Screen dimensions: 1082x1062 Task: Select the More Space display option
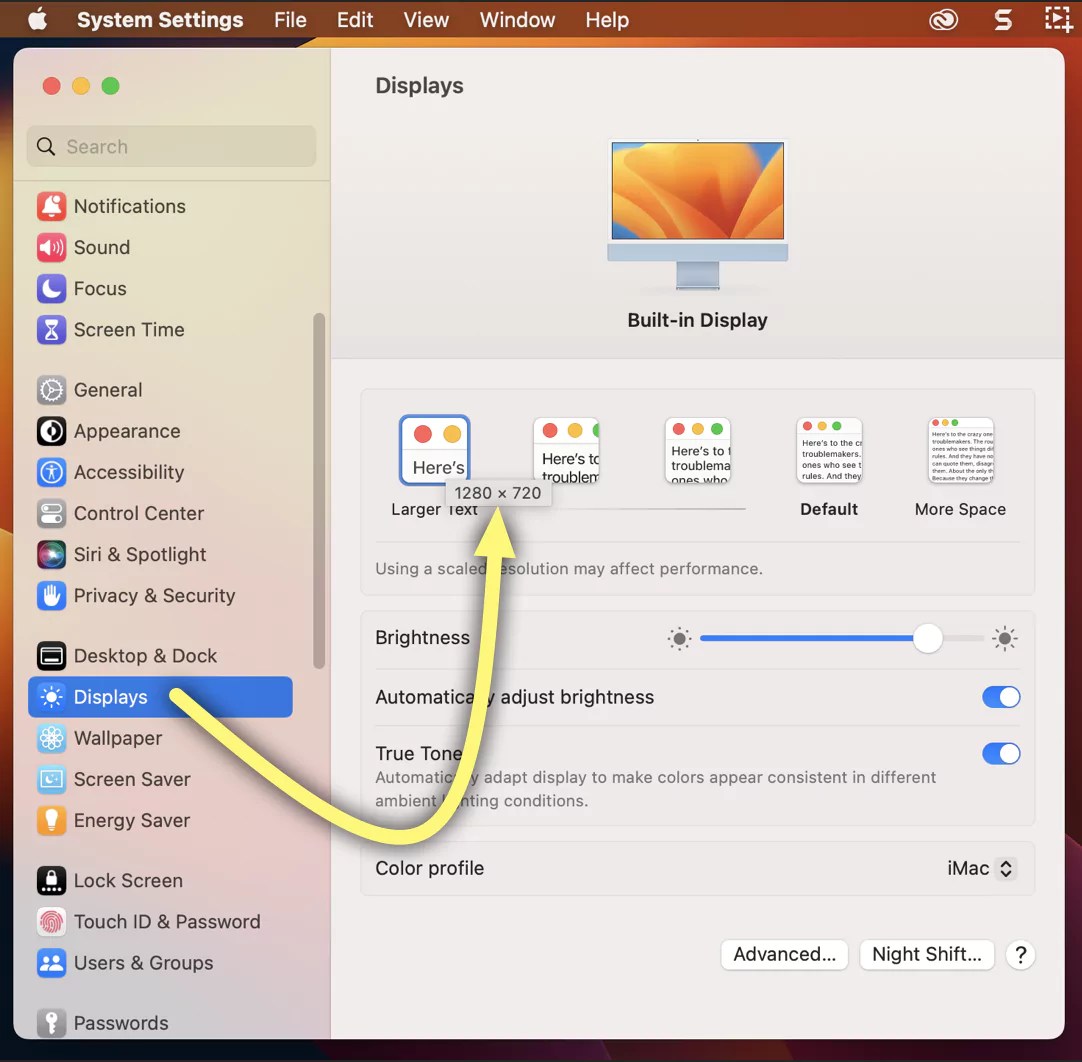click(960, 449)
